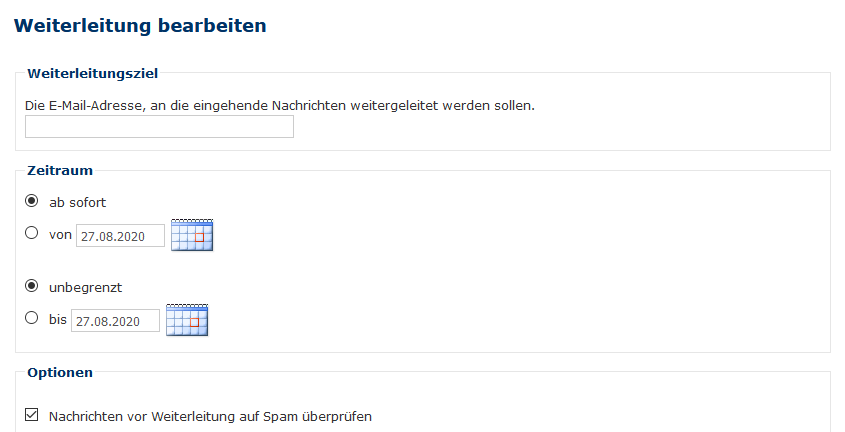
Task: Click the "unbegrenzt" label text
Action: click(x=85, y=287)
